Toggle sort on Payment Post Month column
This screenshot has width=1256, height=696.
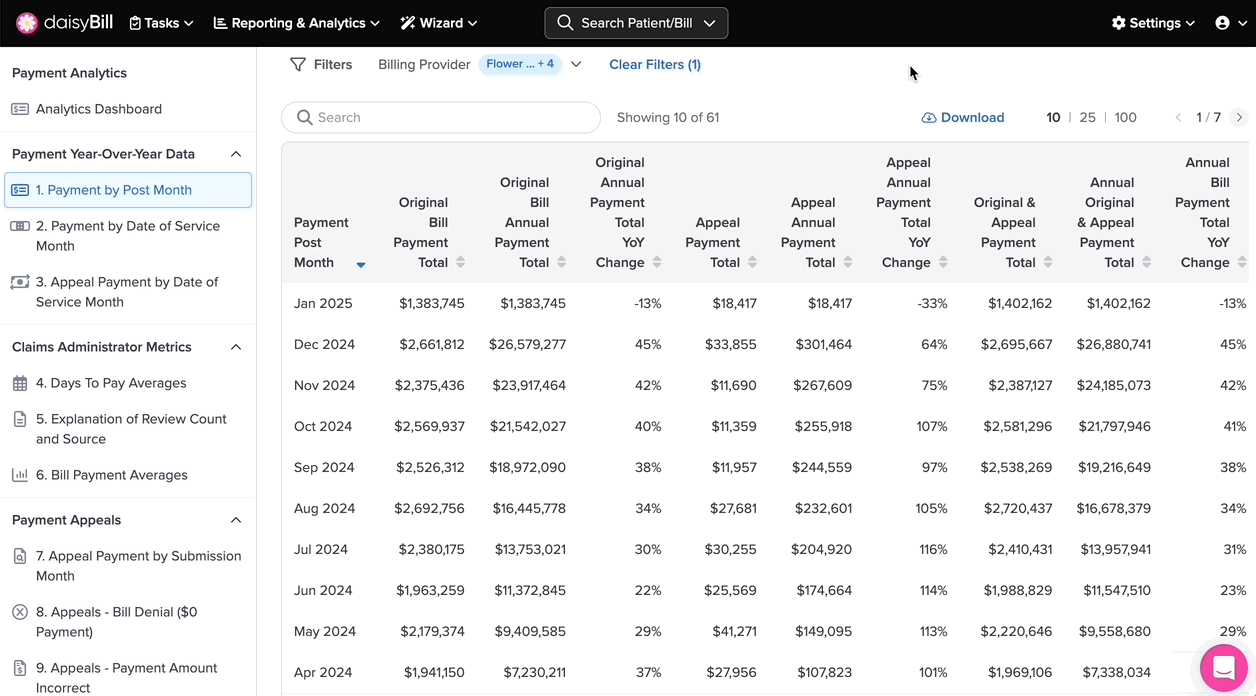pyautogui.click(x=361, y=264)
